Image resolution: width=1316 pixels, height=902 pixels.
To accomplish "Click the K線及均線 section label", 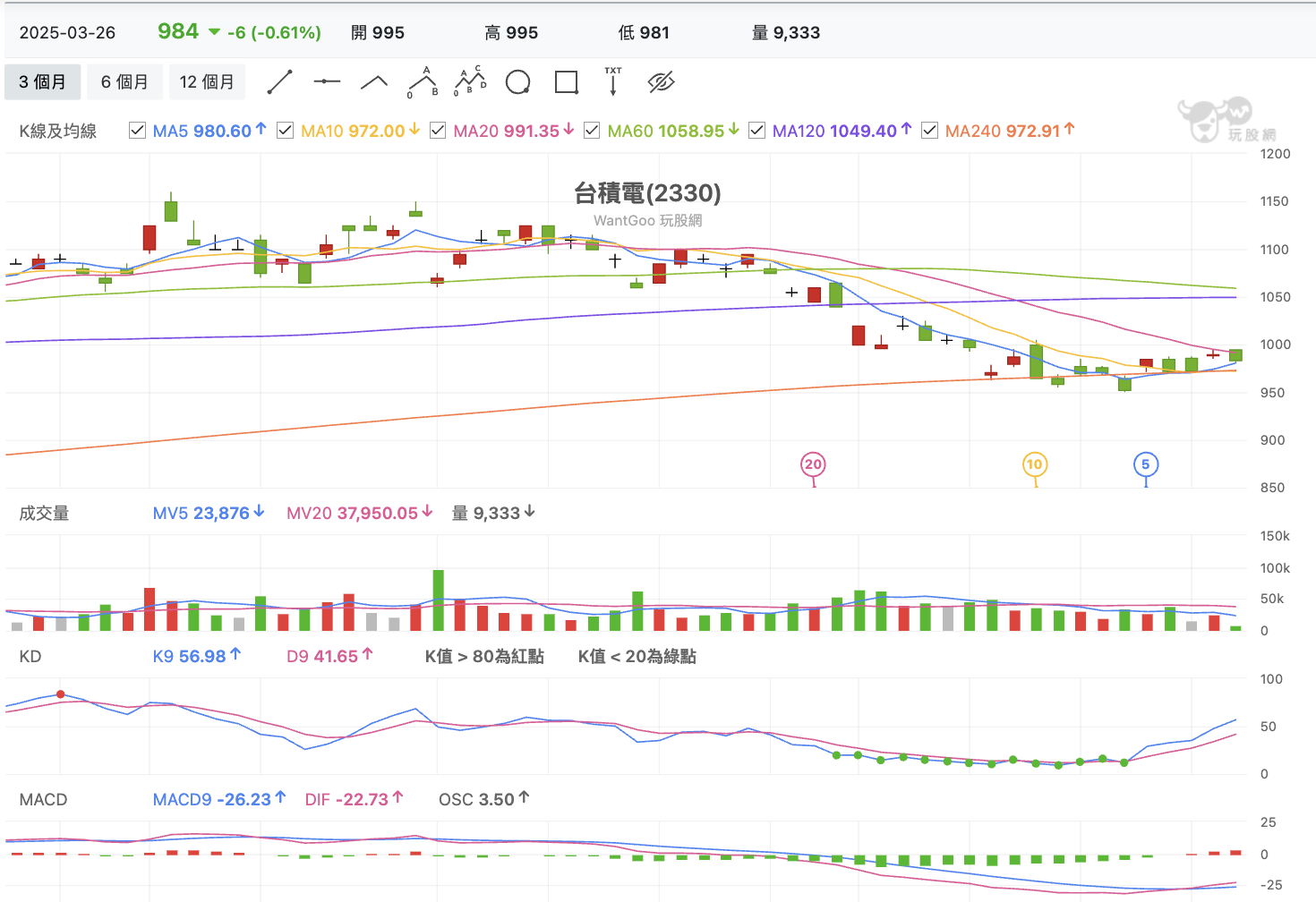I will point(58,131).
